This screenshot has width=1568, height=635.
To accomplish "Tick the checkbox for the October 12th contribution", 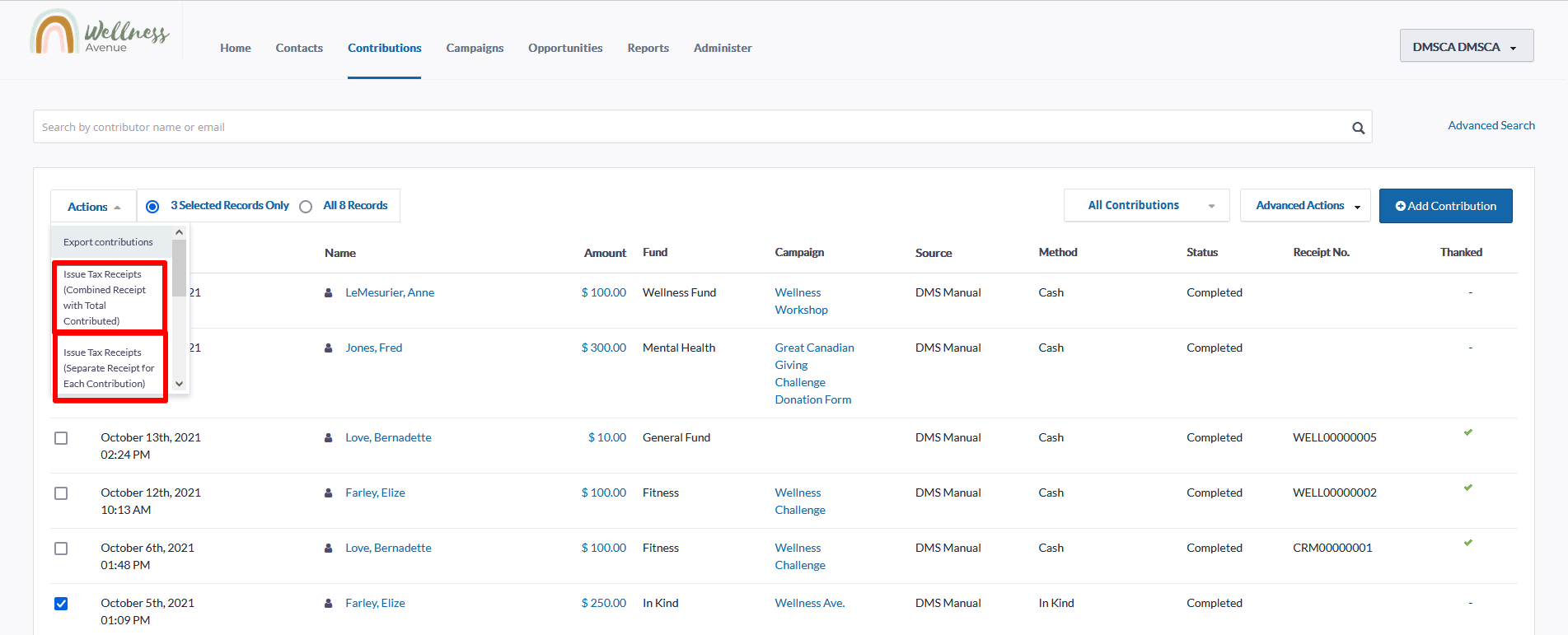I will tap(61, 493).
